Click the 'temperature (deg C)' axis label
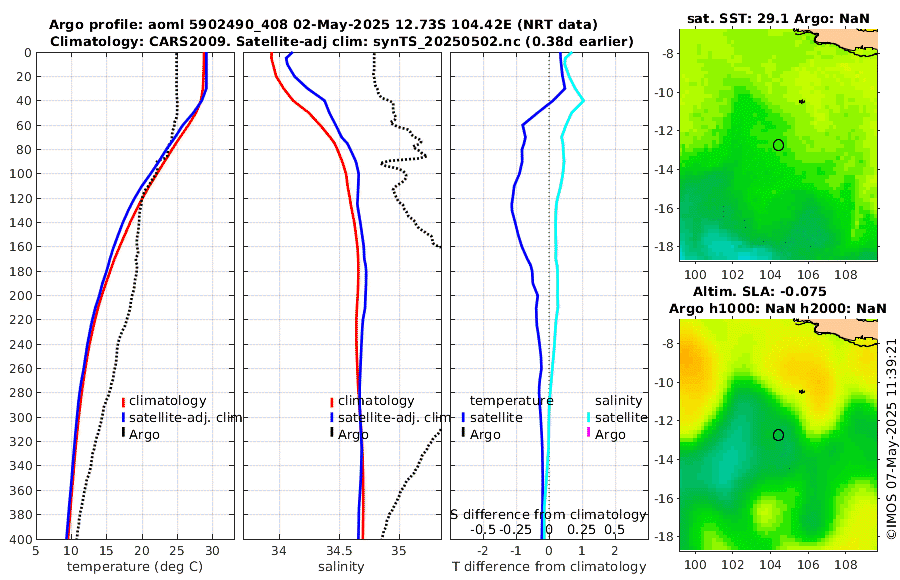Viewport: 900px width, 580px height. (x=135, y=567)
